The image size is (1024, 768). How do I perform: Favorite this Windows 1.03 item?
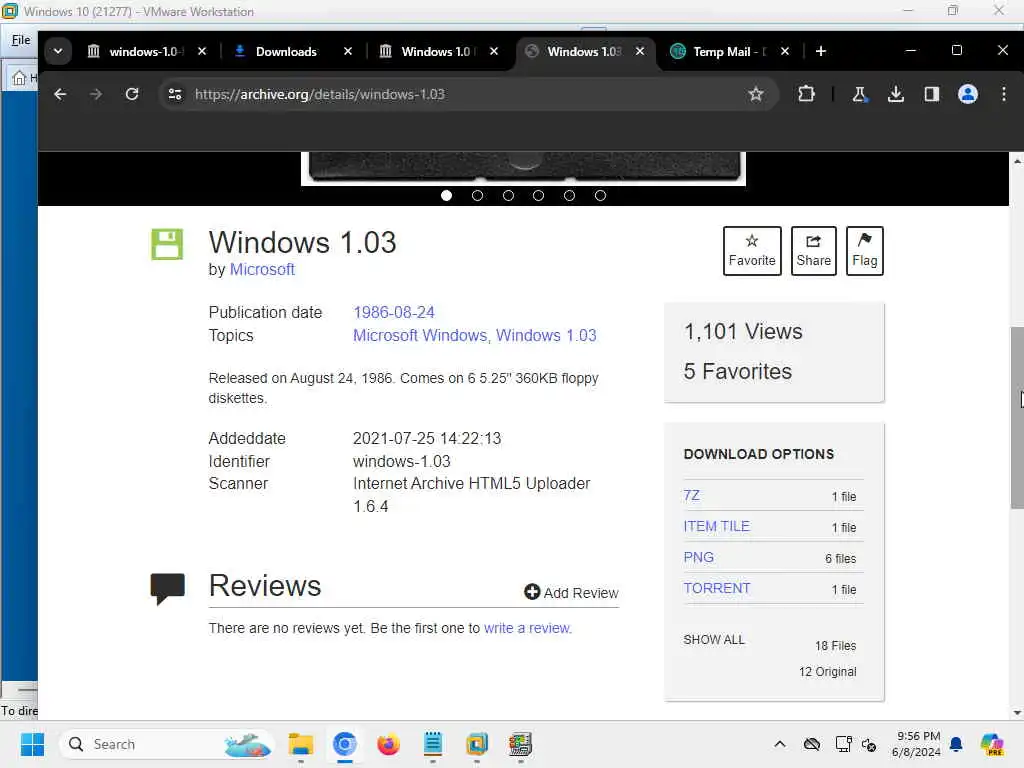752,251
